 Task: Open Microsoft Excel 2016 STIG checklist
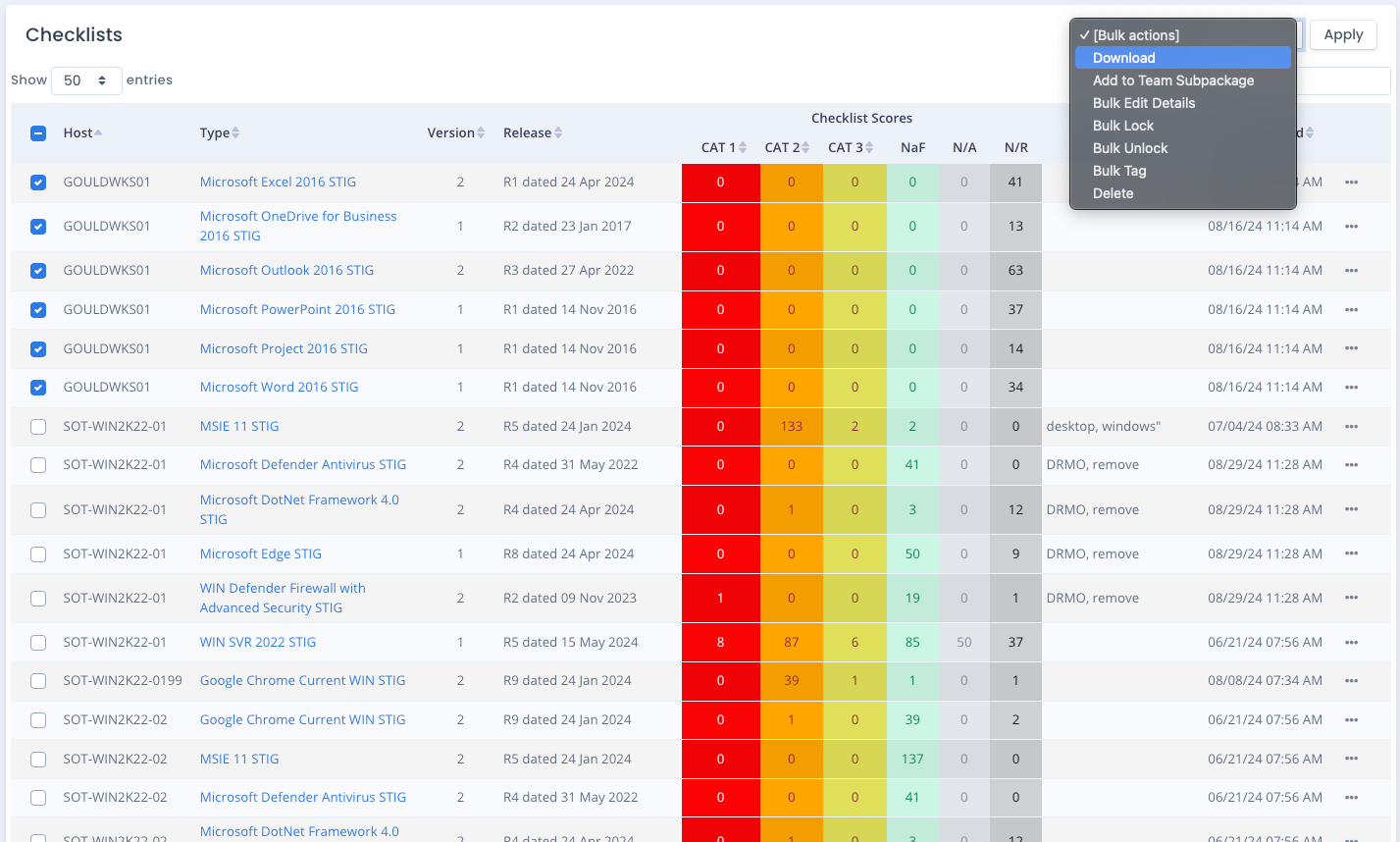pos(278,183)
